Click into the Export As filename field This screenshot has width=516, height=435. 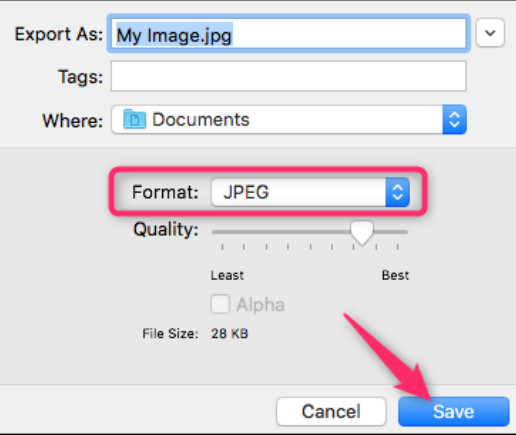[x=289, y=33]
